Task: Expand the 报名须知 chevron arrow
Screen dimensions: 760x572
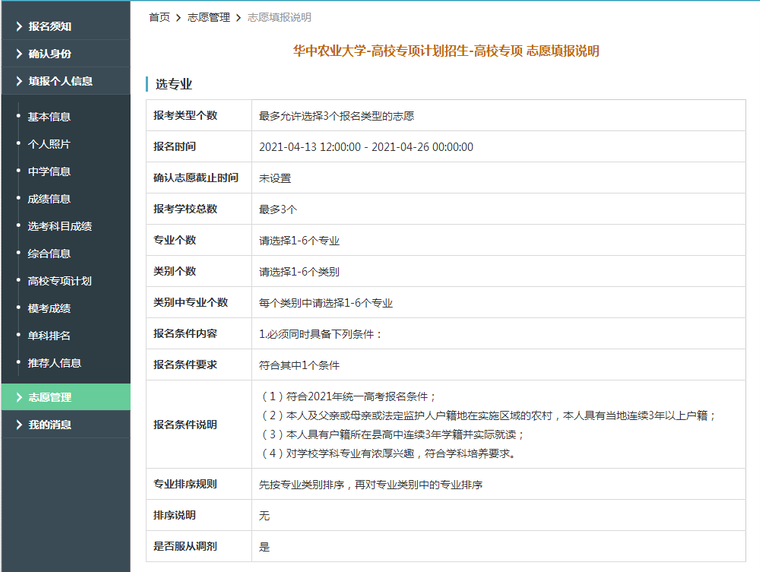Action: (x=19, y=26)
